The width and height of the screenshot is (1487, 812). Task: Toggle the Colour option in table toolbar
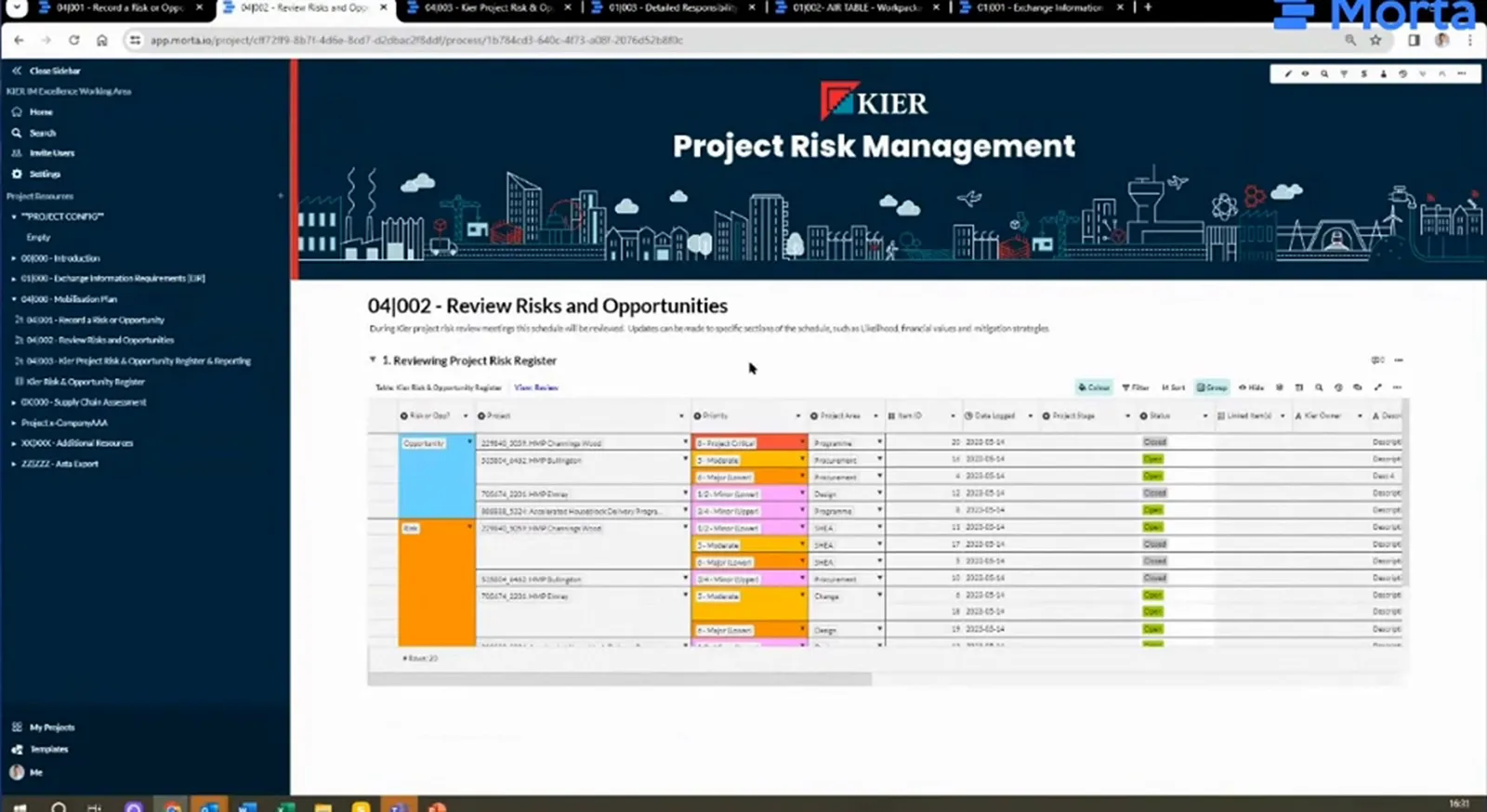[1094, 387]
